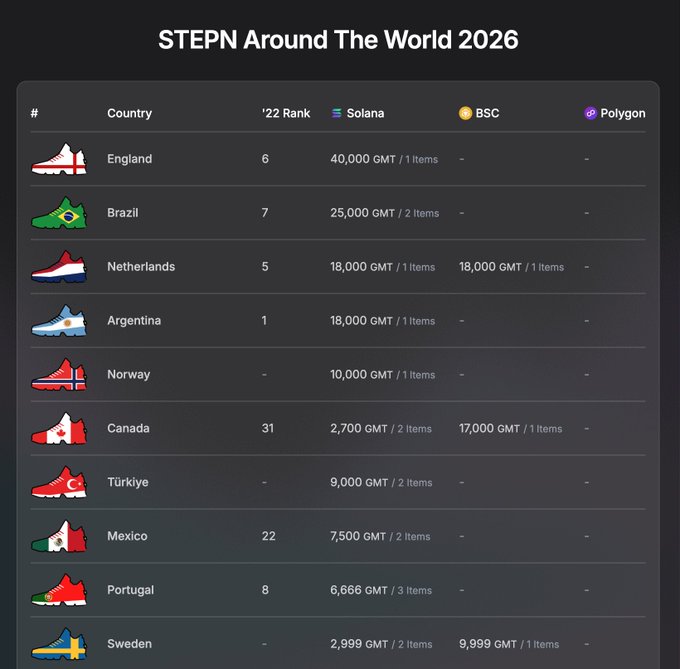The width and height of the screenshot is (680, 669).
Task: Click the Canada flag sneaker icon
Action: (59, 428)
